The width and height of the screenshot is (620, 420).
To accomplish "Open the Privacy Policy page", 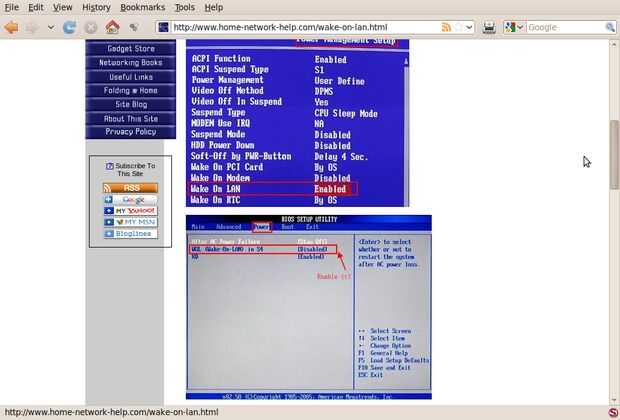I will coord(131,132).
